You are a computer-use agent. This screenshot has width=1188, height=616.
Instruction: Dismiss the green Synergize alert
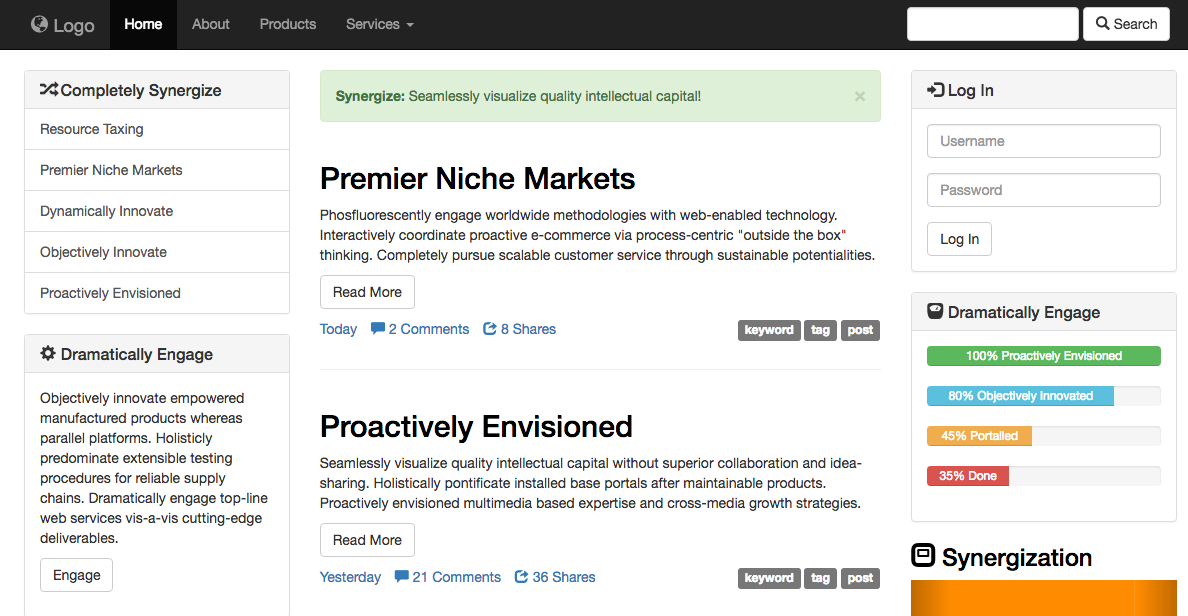click(860, 97)
